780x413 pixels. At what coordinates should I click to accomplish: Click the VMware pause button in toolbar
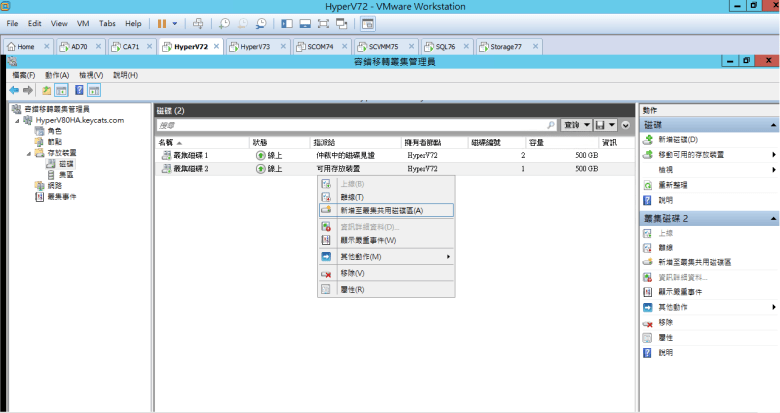(x=163, y=22)
